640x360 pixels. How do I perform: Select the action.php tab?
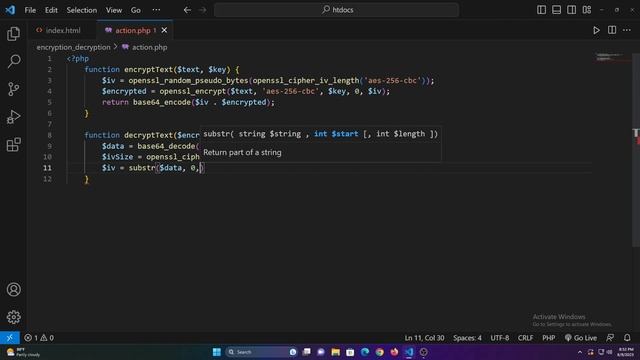click(x=132, y=30)
